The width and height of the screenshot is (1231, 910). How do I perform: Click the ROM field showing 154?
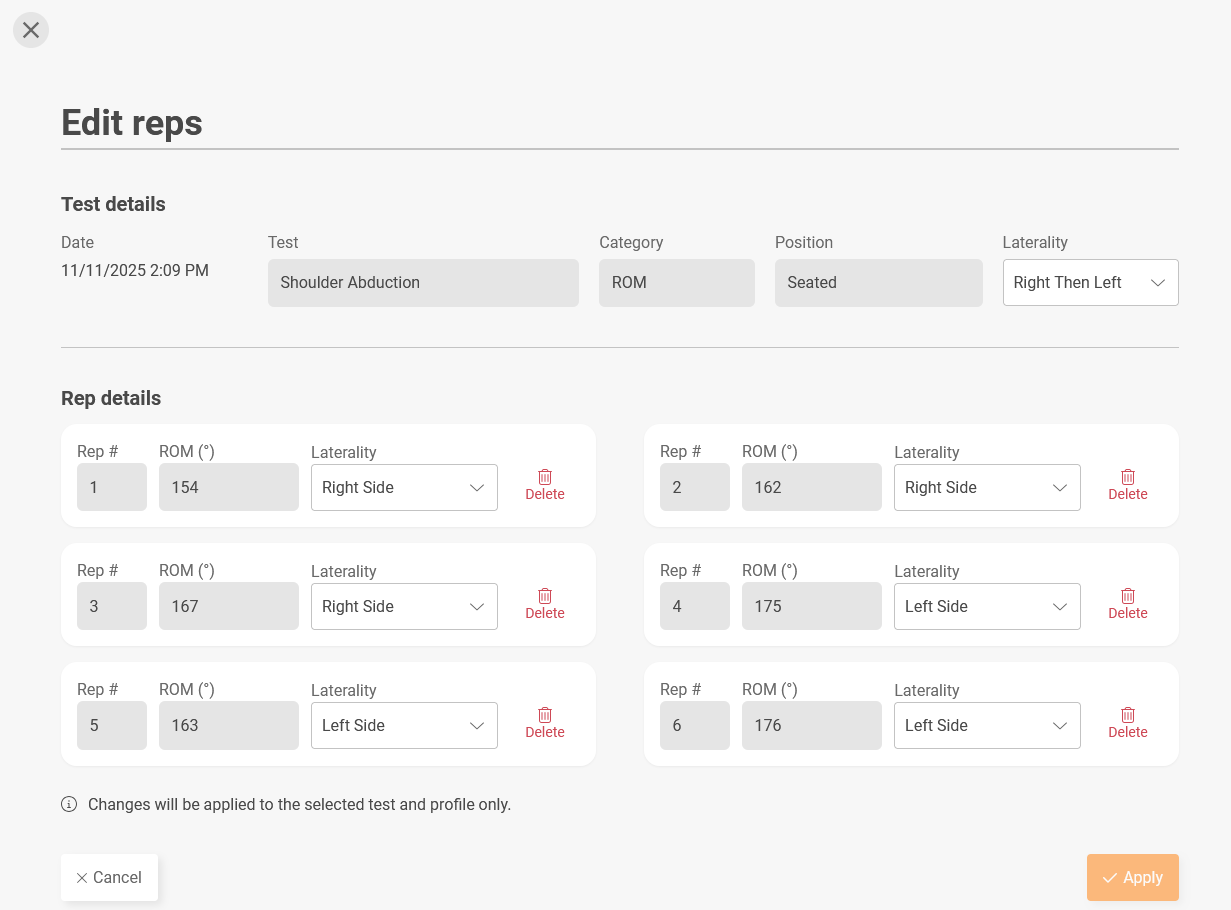tap(228, 487)
